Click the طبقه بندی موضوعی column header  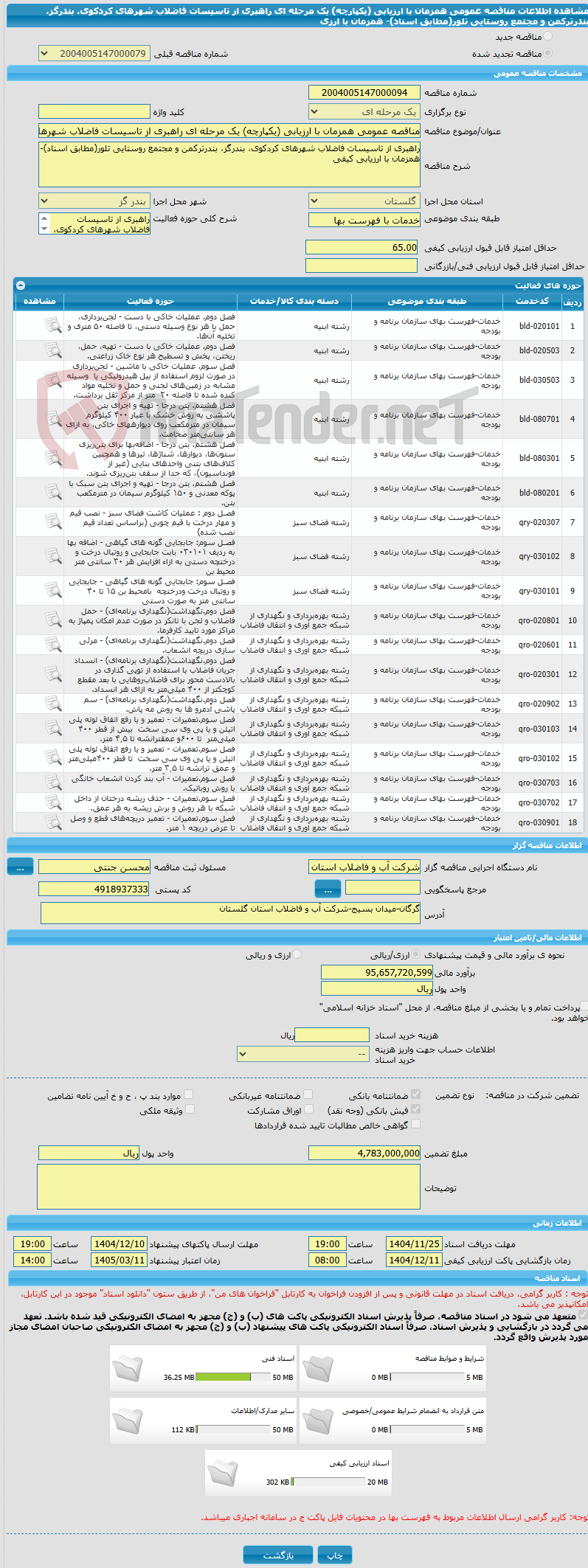[x=428, y=301]
